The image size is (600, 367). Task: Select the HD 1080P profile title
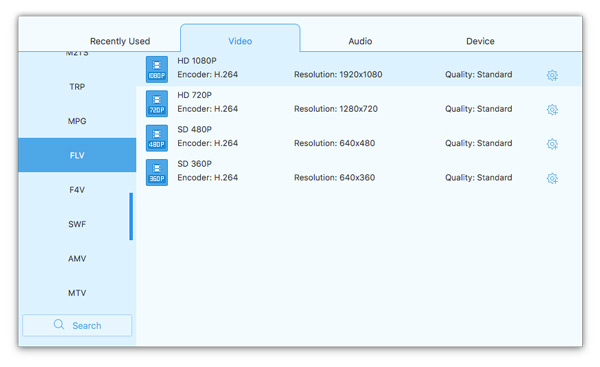coord(197,61)
